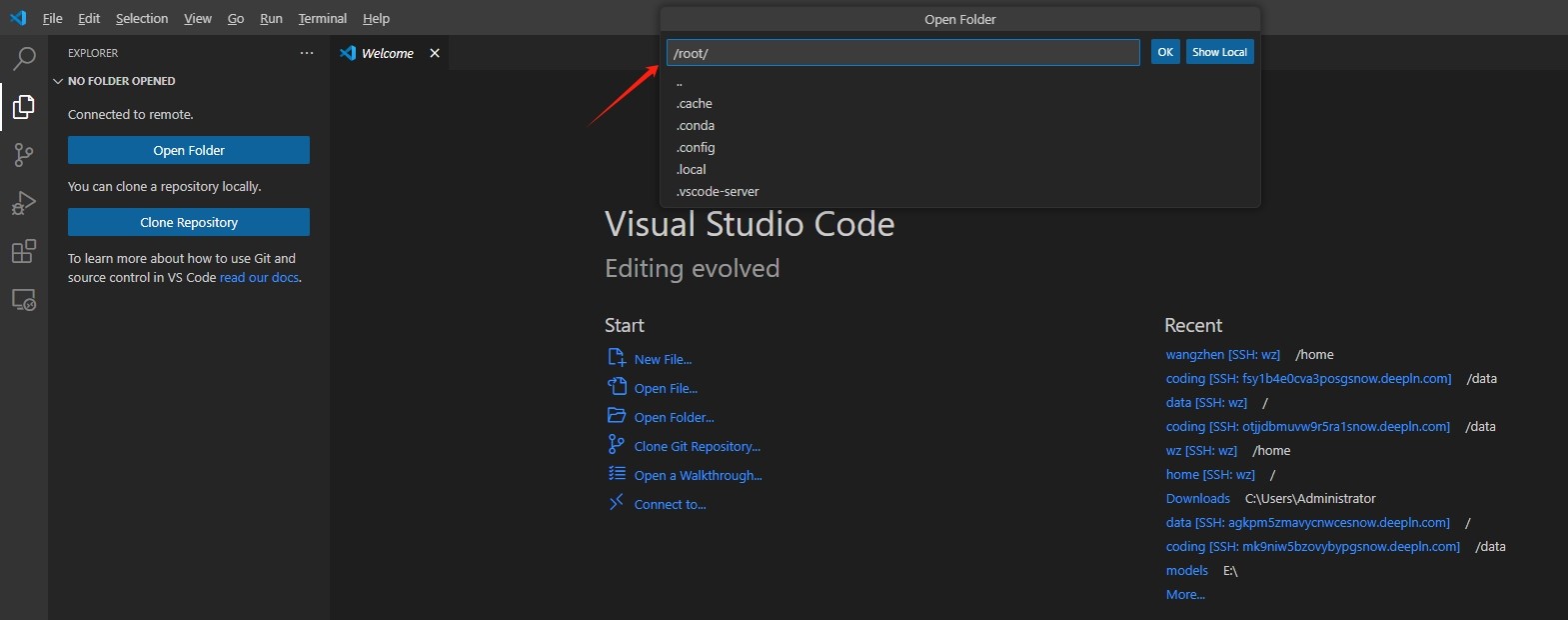1568x620 pixels.
Task: Open recent 'wangzhen [SSH: wz]' workspace
Action: (x=1222, y=354)
